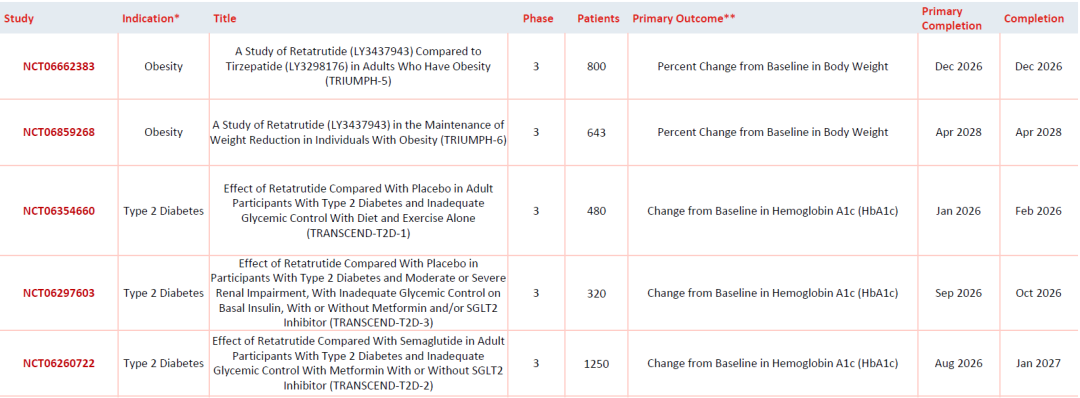Open study link NCT06354660
Screen dimensions: 1080x398
[59, 211]
